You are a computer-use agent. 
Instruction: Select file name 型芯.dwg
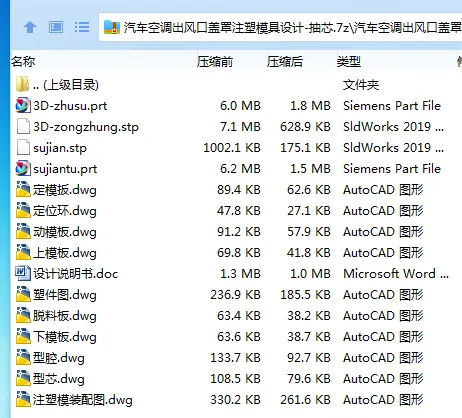coord(59,379)
